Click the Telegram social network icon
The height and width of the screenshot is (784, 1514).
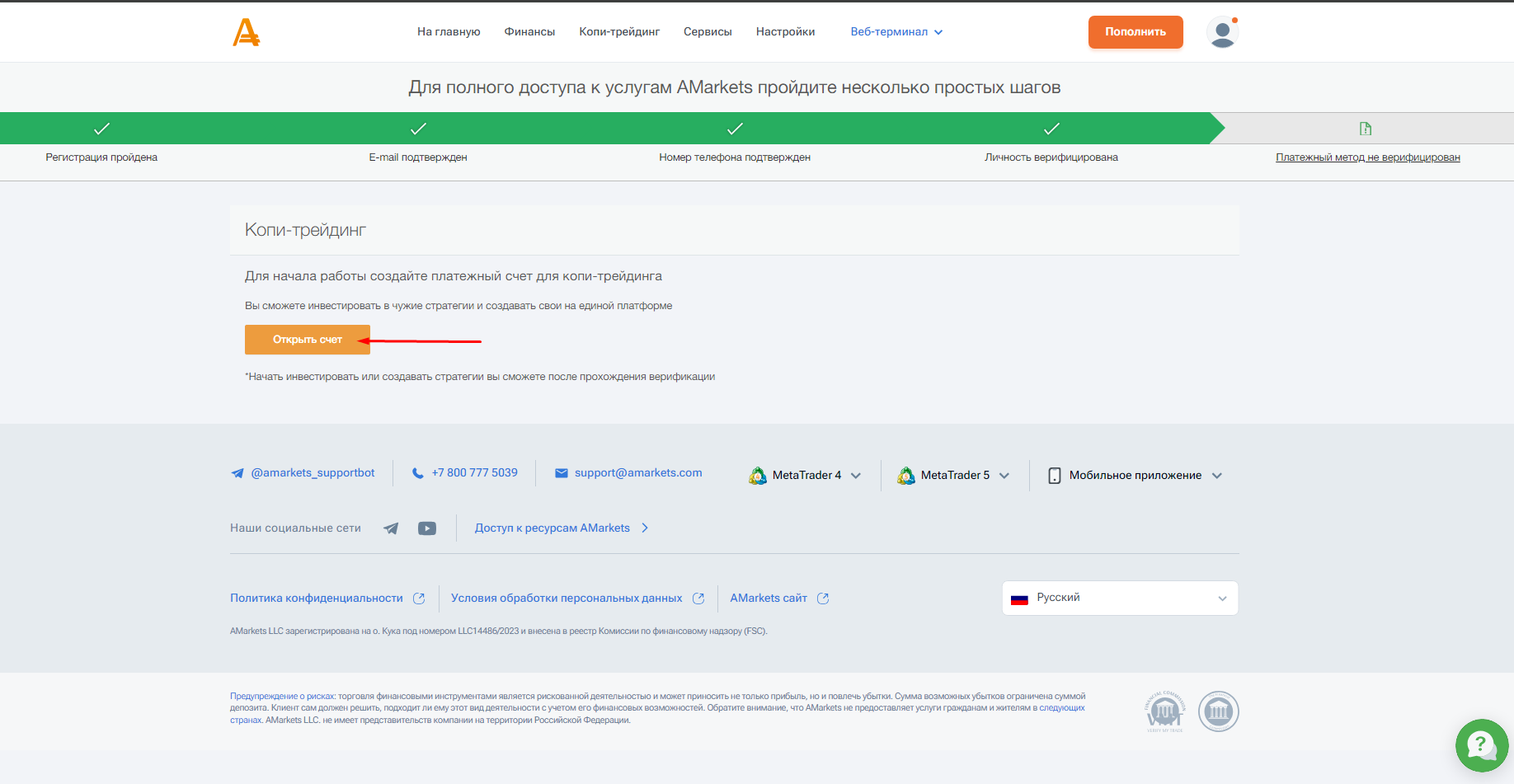pos(391,528)
